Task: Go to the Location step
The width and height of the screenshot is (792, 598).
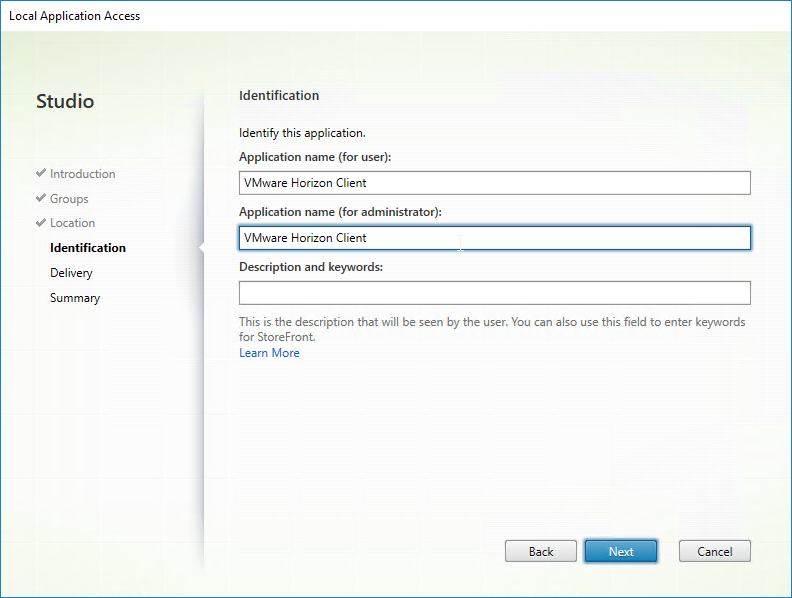Action: pyautogui.click(x=72, y=223)
